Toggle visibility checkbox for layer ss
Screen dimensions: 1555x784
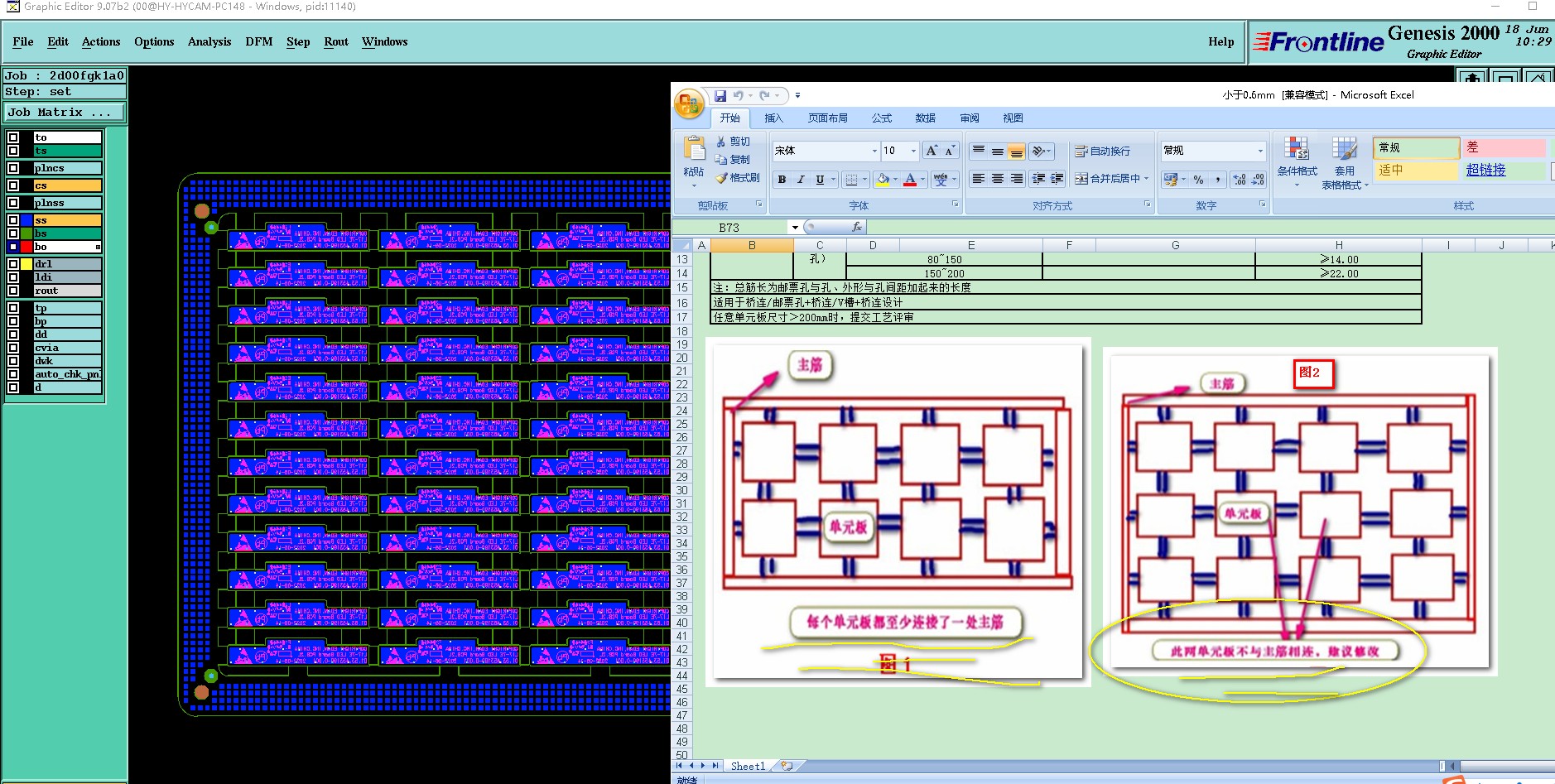point(13,220)
